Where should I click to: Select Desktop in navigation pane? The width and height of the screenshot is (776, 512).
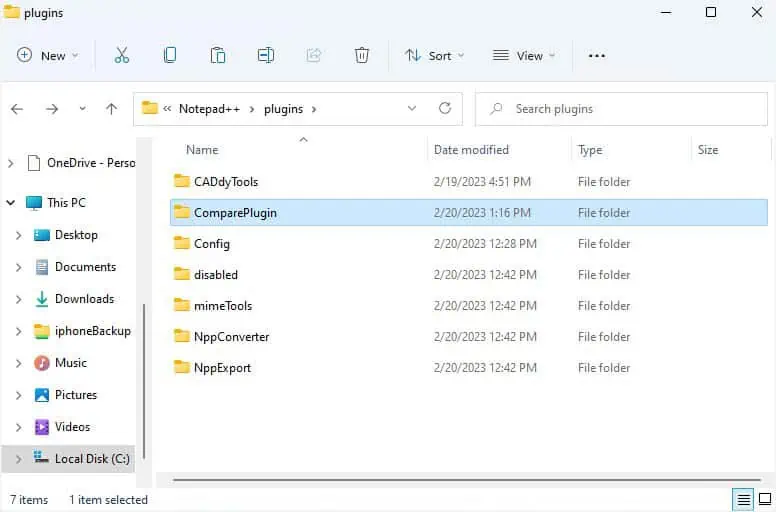[x=76, y=235]
